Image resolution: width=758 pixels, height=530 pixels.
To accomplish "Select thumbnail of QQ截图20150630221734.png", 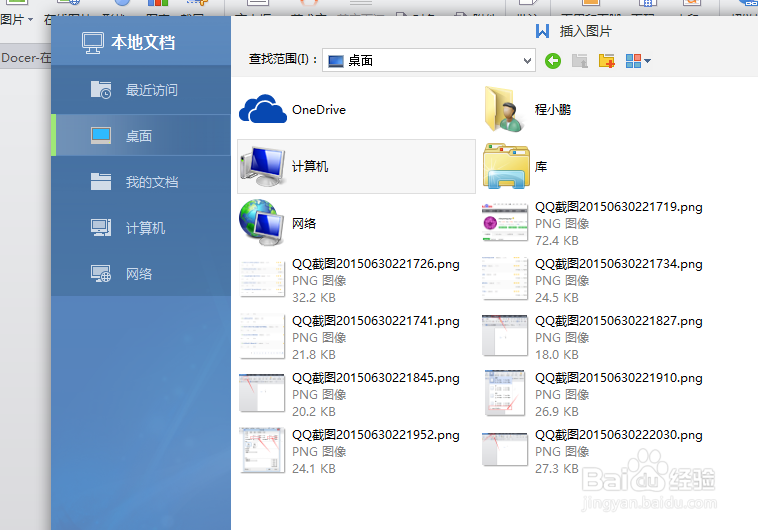I will 505,279.
